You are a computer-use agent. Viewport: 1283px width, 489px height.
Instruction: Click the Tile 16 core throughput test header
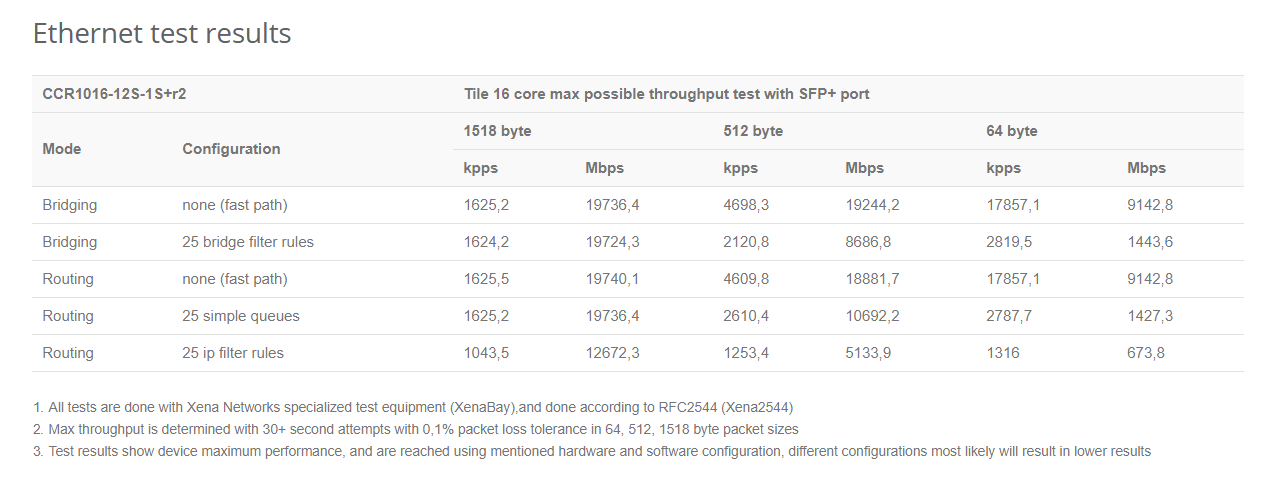[x=666, y=94]
